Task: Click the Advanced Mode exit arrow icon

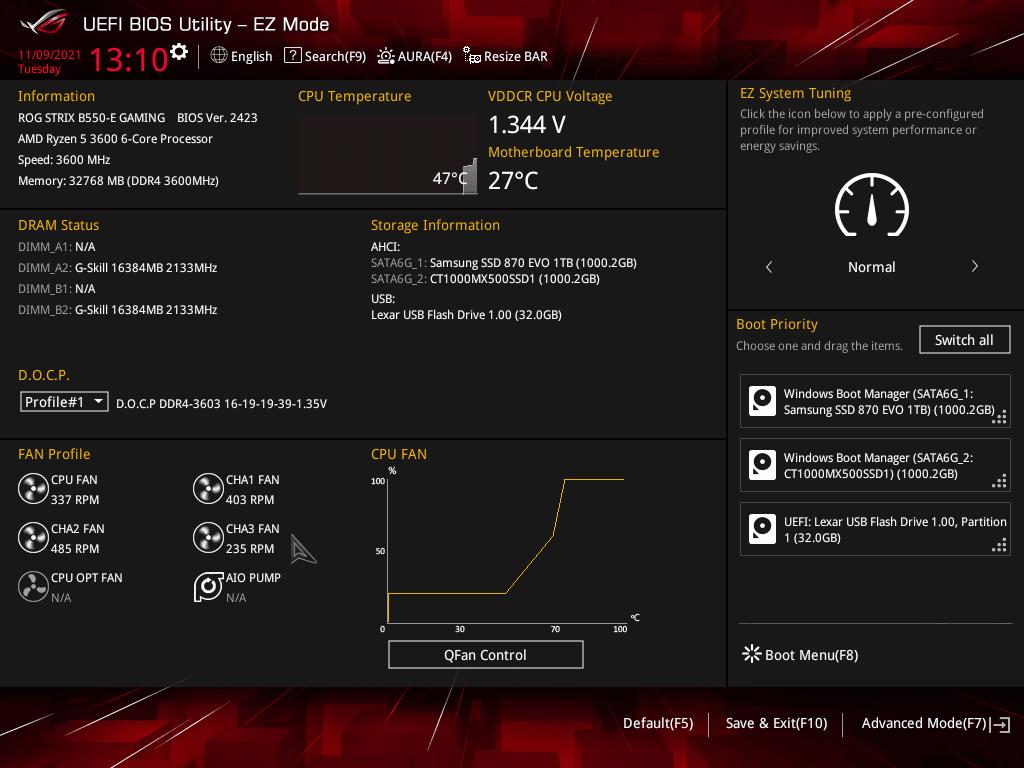Action: pyautogui.click(x=1000, y=724)
